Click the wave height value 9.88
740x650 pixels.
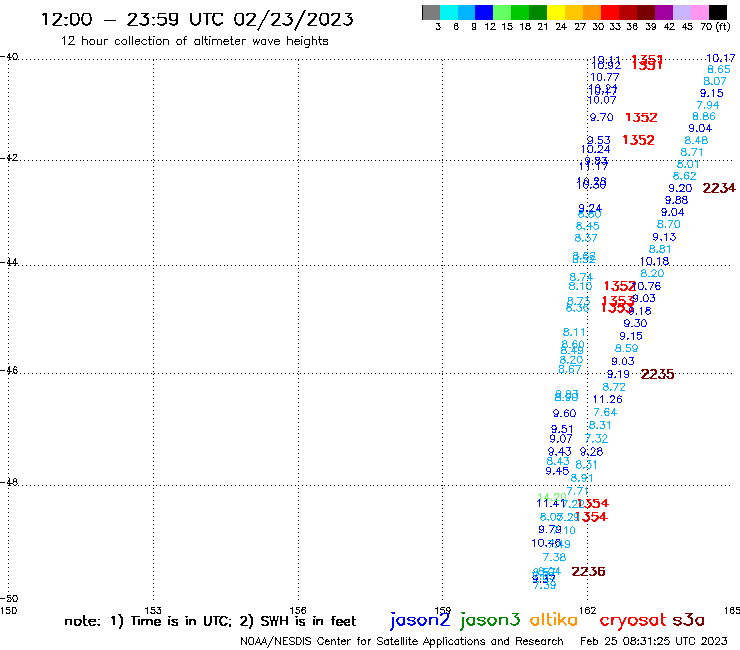point(676,200)
